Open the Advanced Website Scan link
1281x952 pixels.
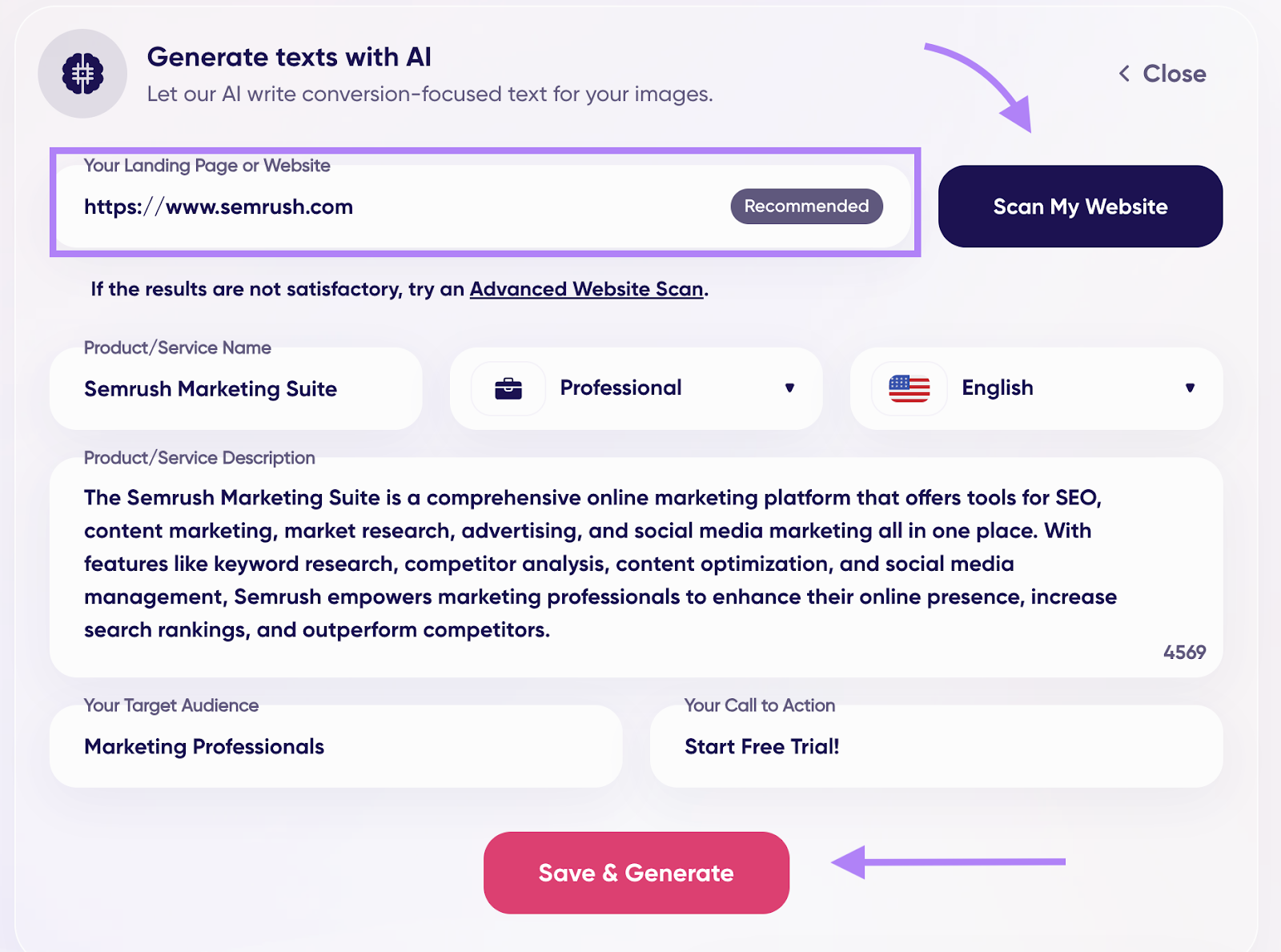(587, 289)
